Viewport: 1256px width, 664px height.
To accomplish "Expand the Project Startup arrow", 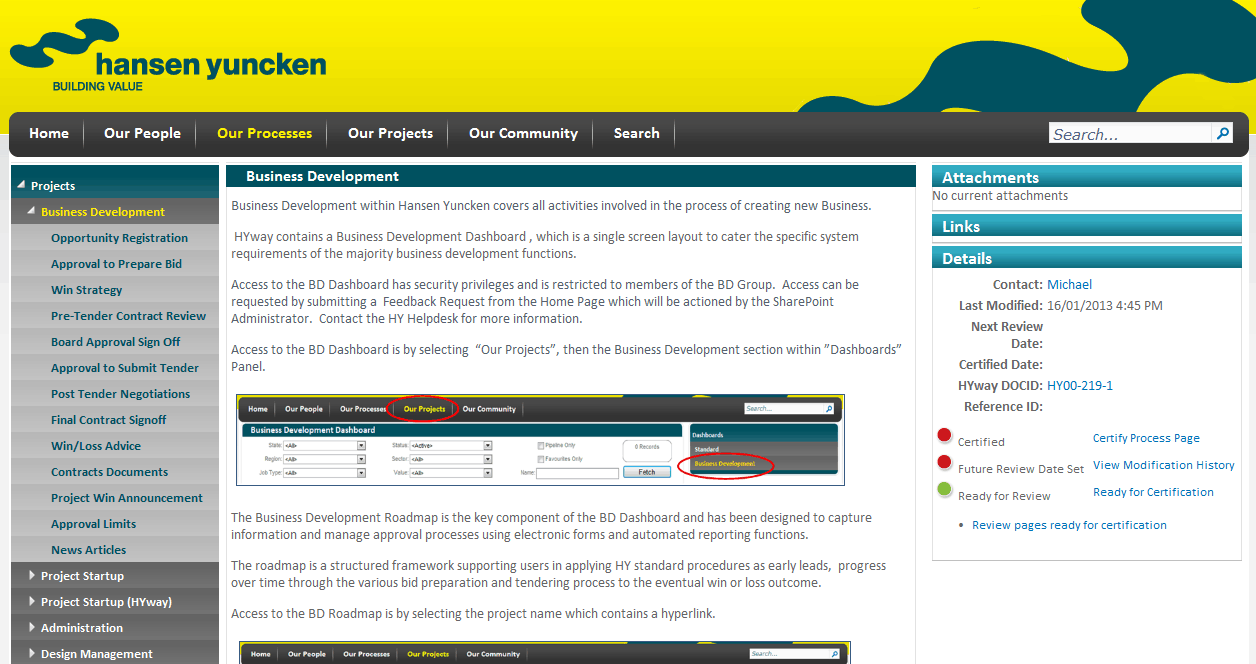I will click(x=32, y=575).
